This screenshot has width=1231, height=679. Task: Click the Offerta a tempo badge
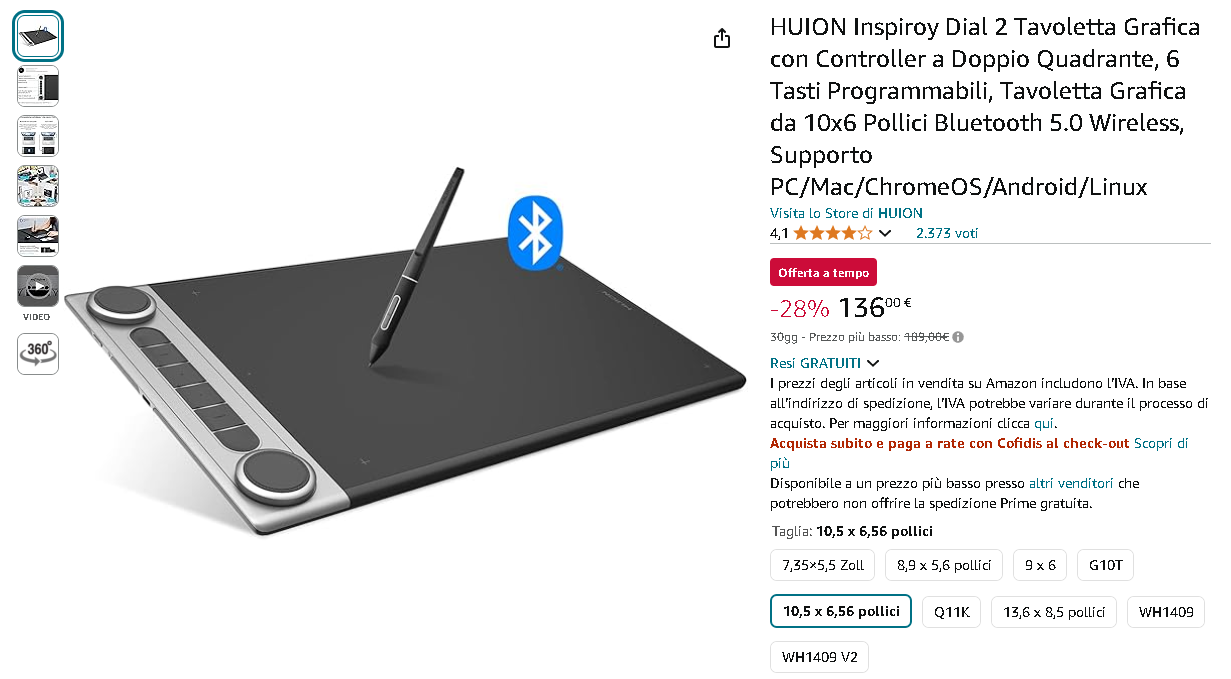point(823,272)
